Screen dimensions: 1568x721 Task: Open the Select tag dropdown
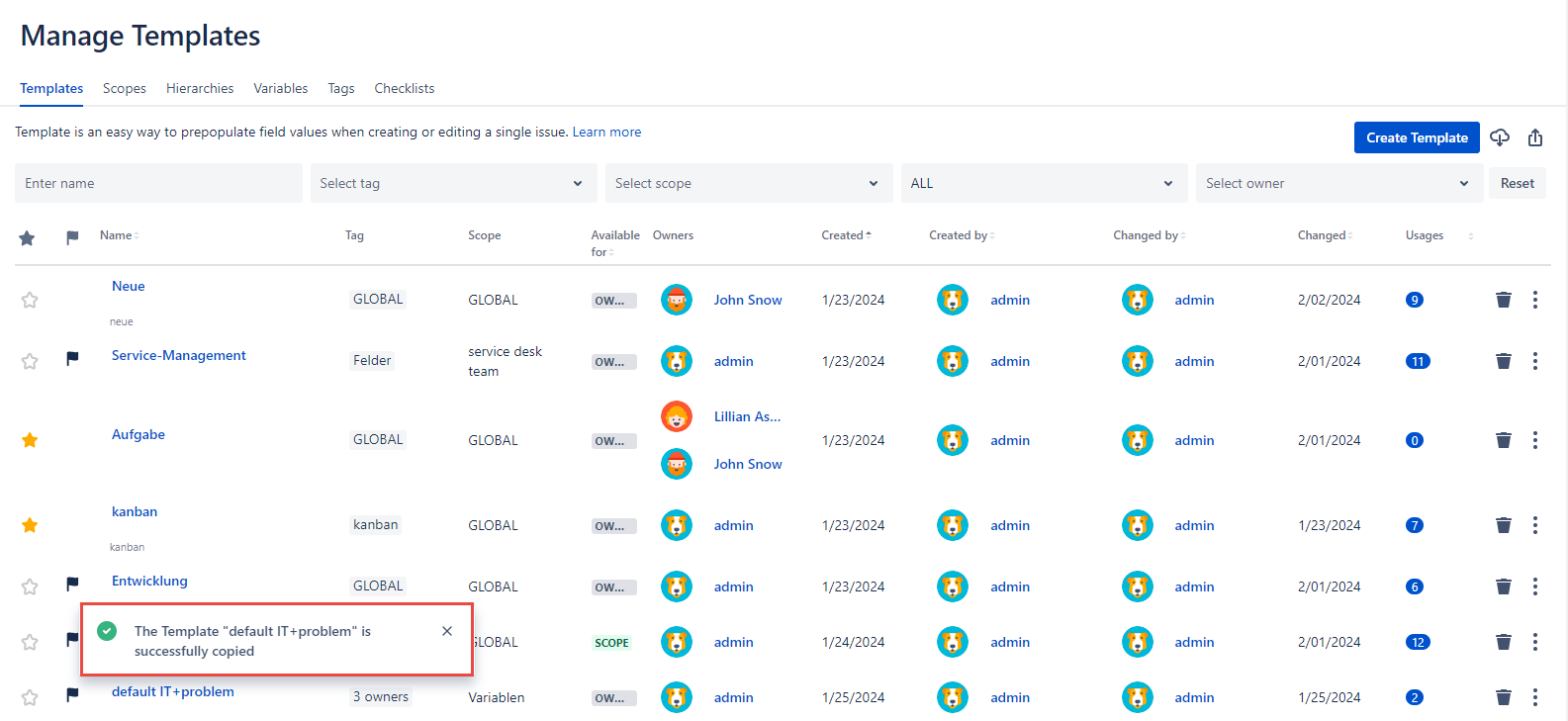(452, 183)
